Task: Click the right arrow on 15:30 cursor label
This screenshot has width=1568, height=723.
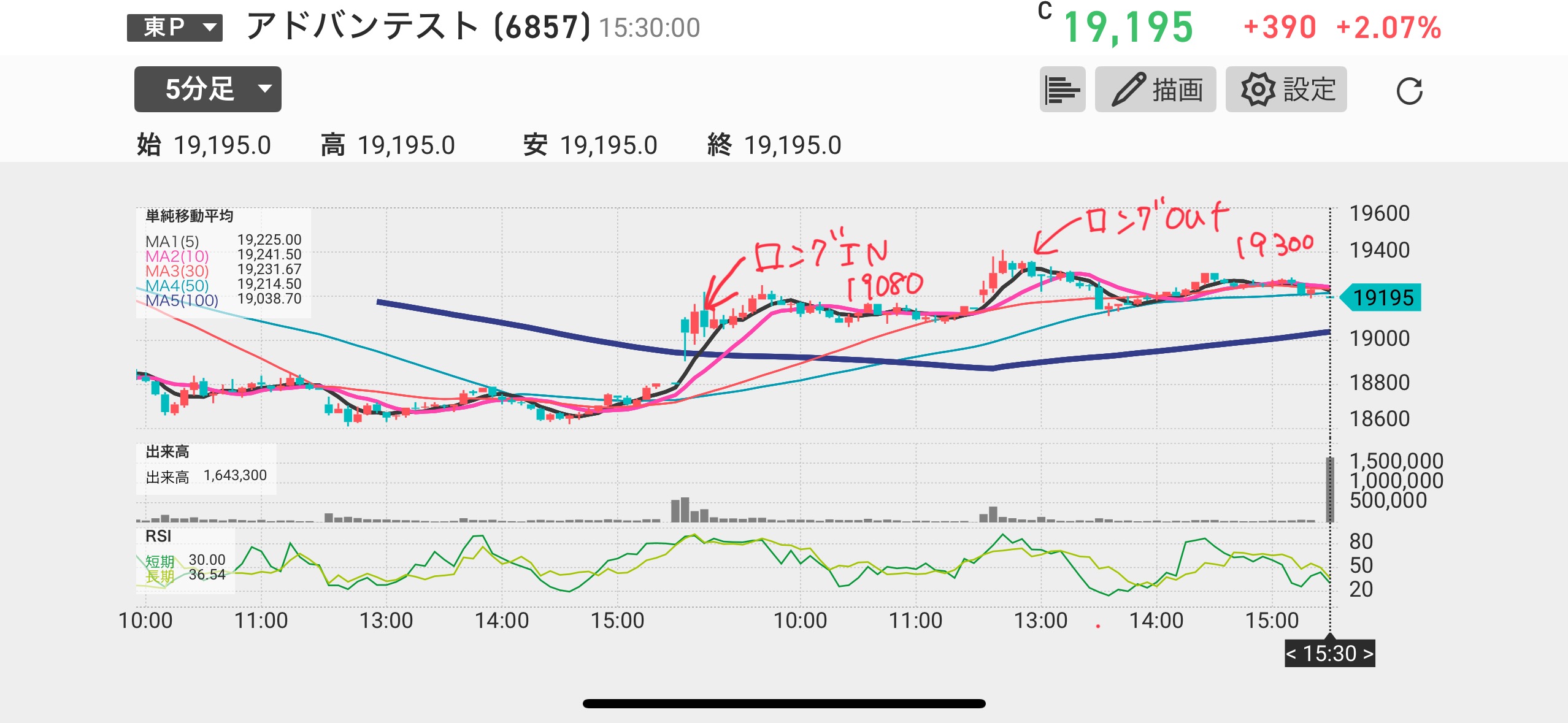Action: pos(1367,654)
